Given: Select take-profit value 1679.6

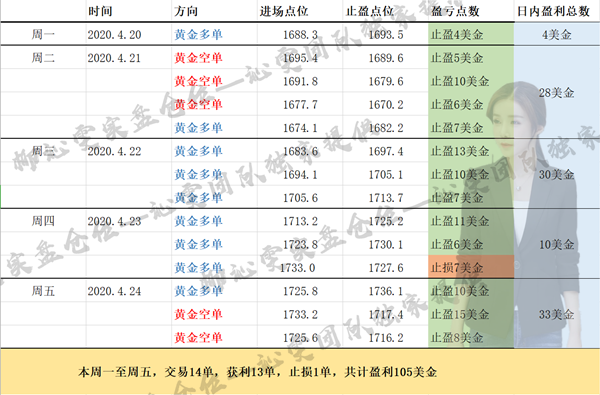Looking at the screenshot, I should [x=386, y=82].
